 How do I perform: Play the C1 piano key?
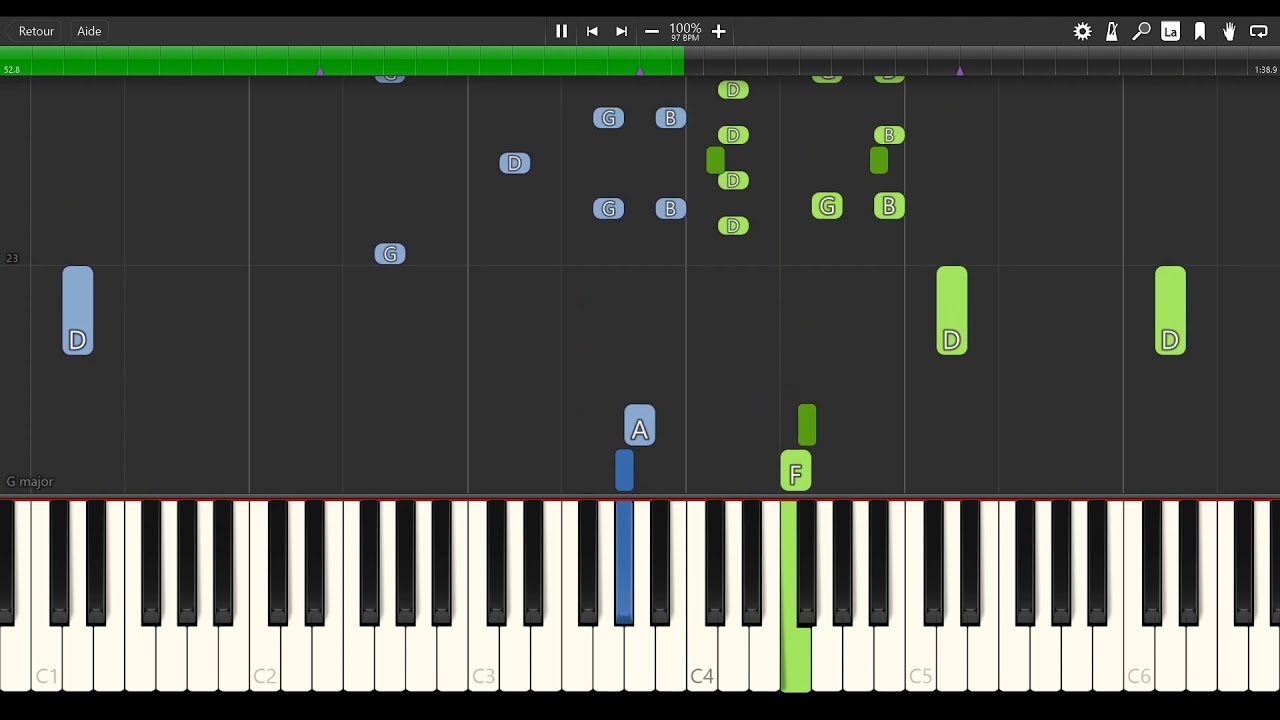tap(47, 660)
